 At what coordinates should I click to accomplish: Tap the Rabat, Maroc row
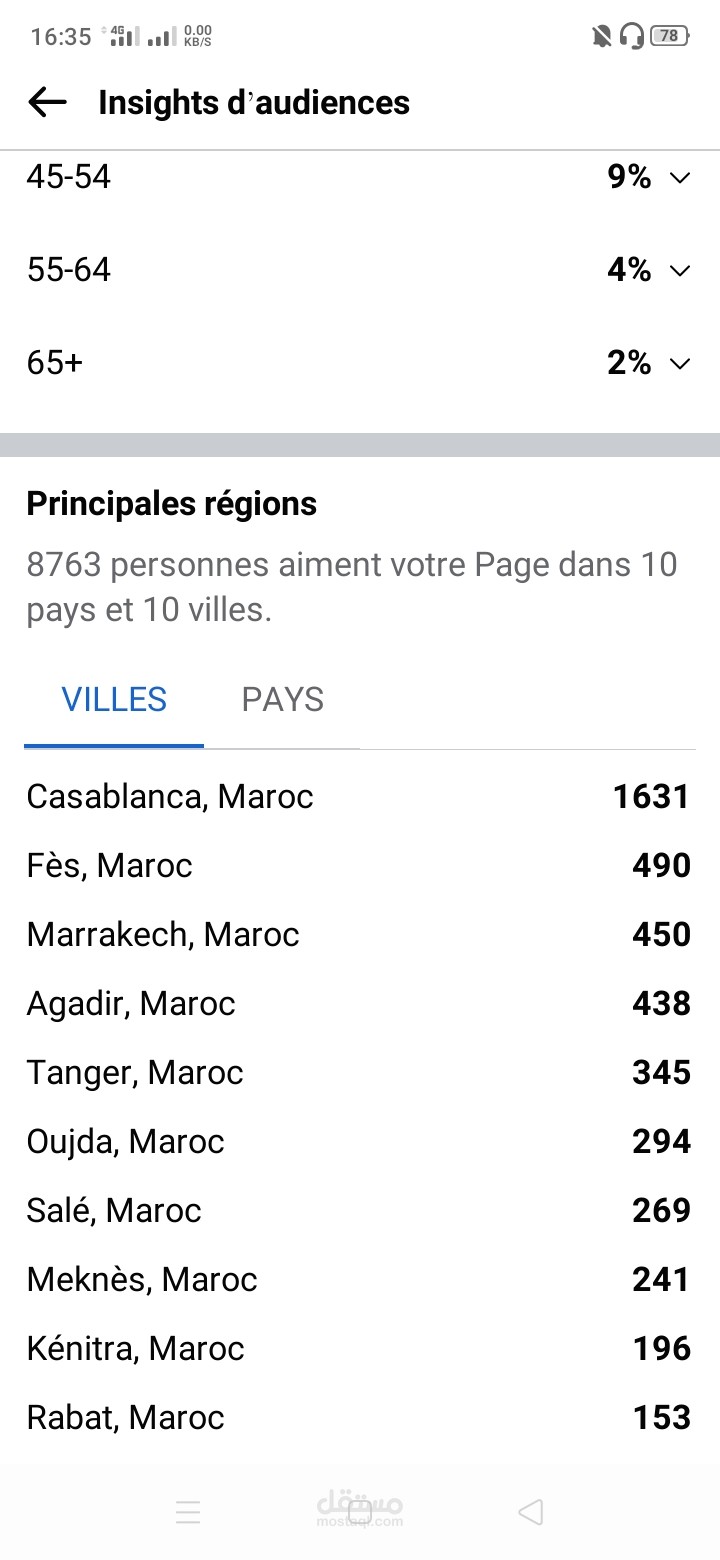(x=359, y=1417)
